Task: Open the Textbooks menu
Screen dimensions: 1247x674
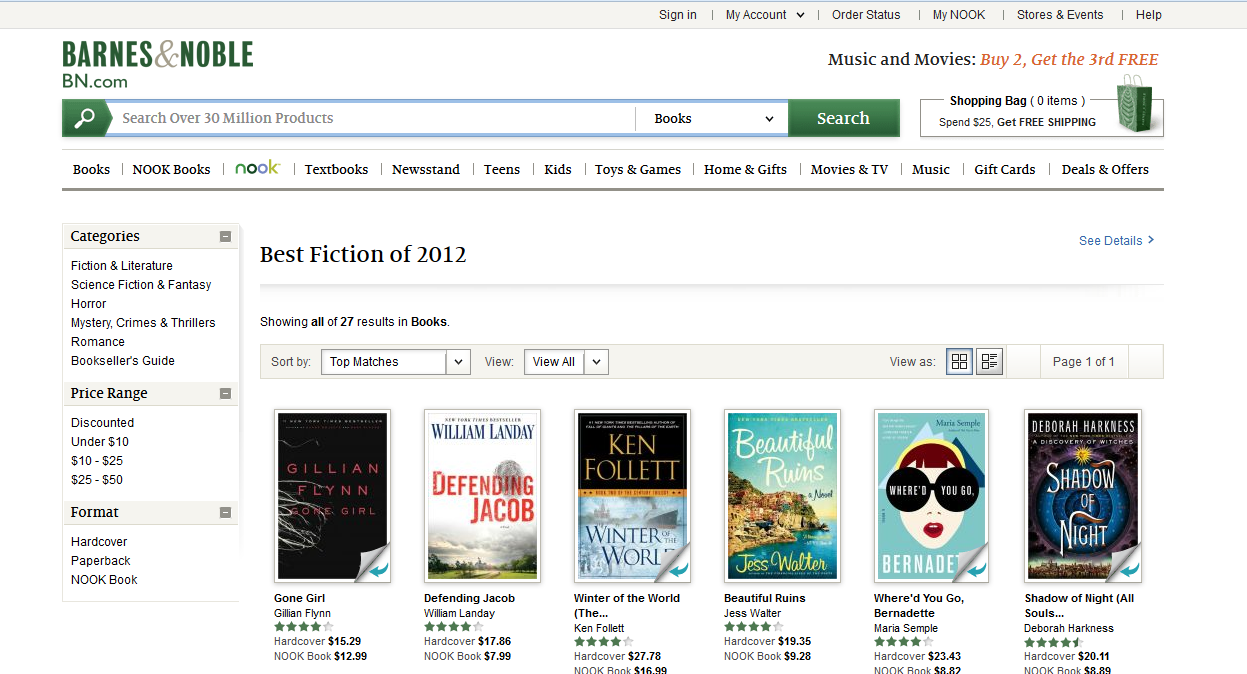Action: (x=336, y=169)
